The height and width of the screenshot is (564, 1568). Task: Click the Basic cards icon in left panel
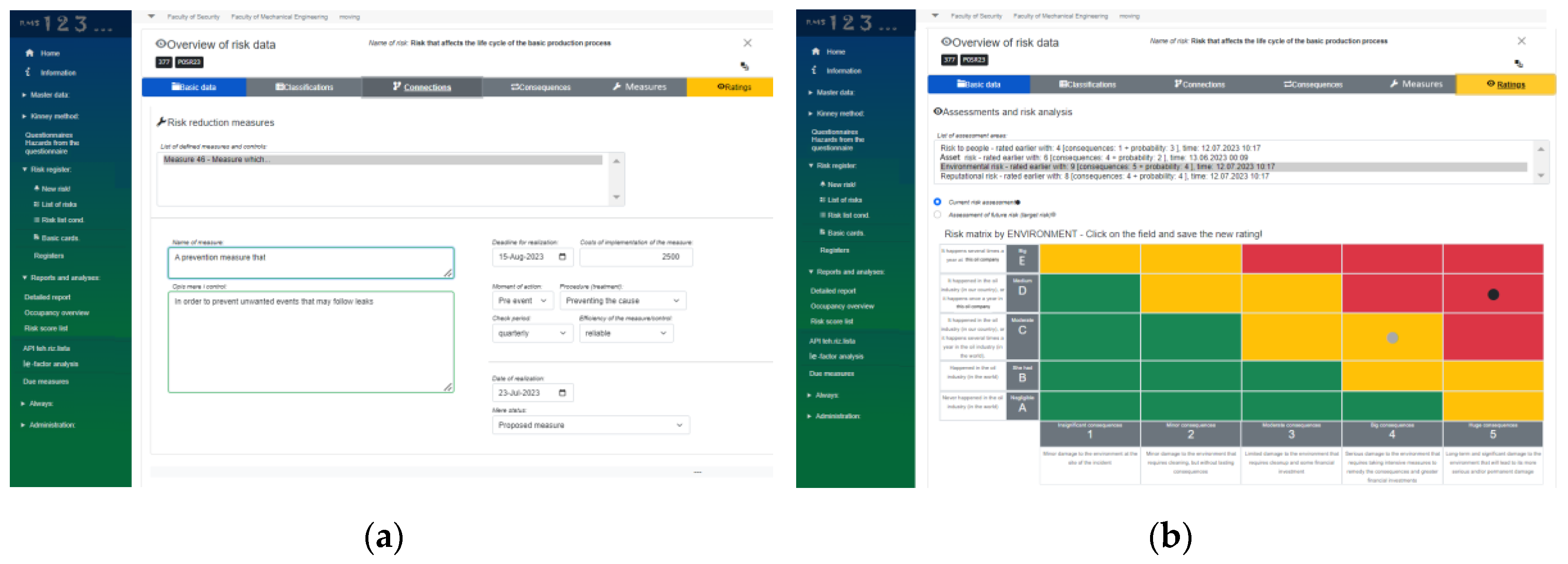[37, 238]
